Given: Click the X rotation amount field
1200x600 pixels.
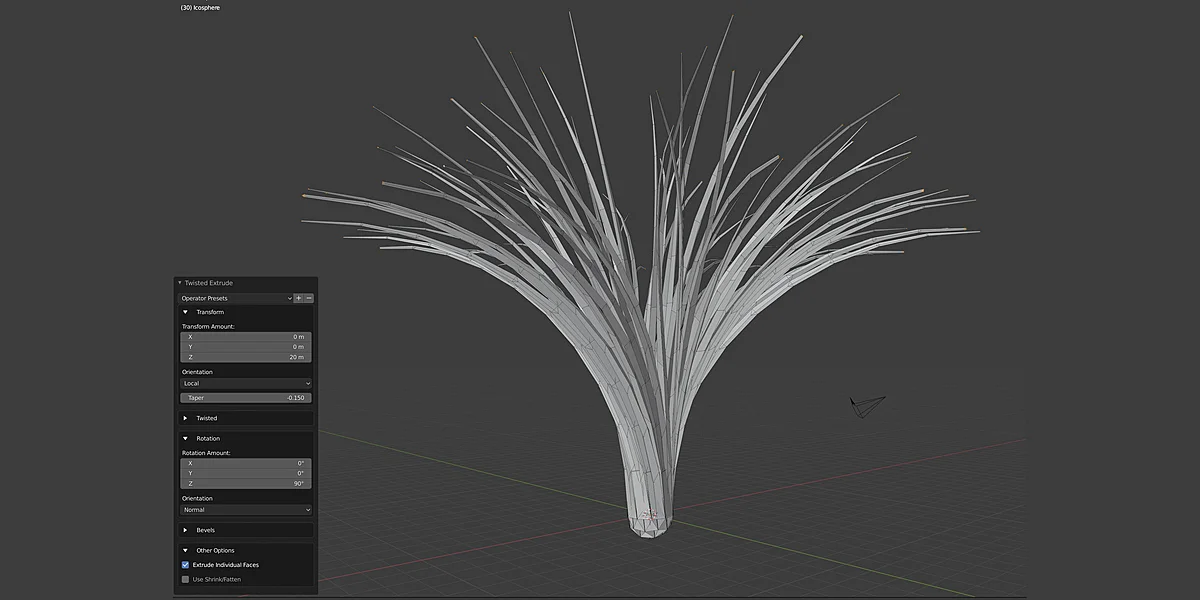Looking at the screenshot, I should point(245,464).
